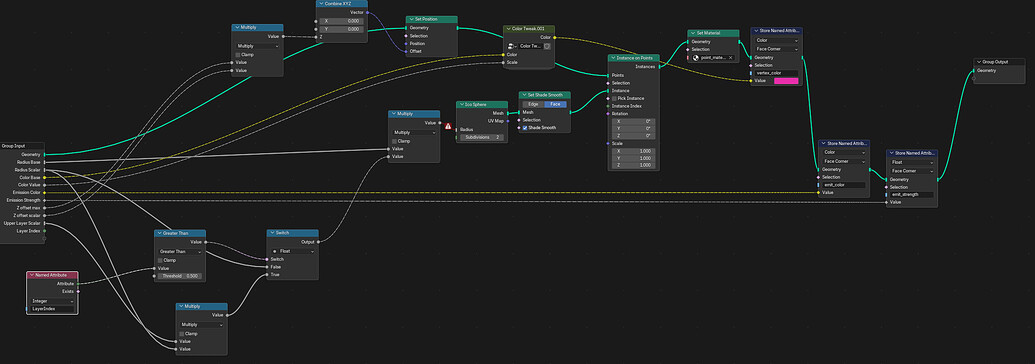Clear the point_mate material with X icon
This screenshot has height=364, width=1035.
[x=731, y=57]
